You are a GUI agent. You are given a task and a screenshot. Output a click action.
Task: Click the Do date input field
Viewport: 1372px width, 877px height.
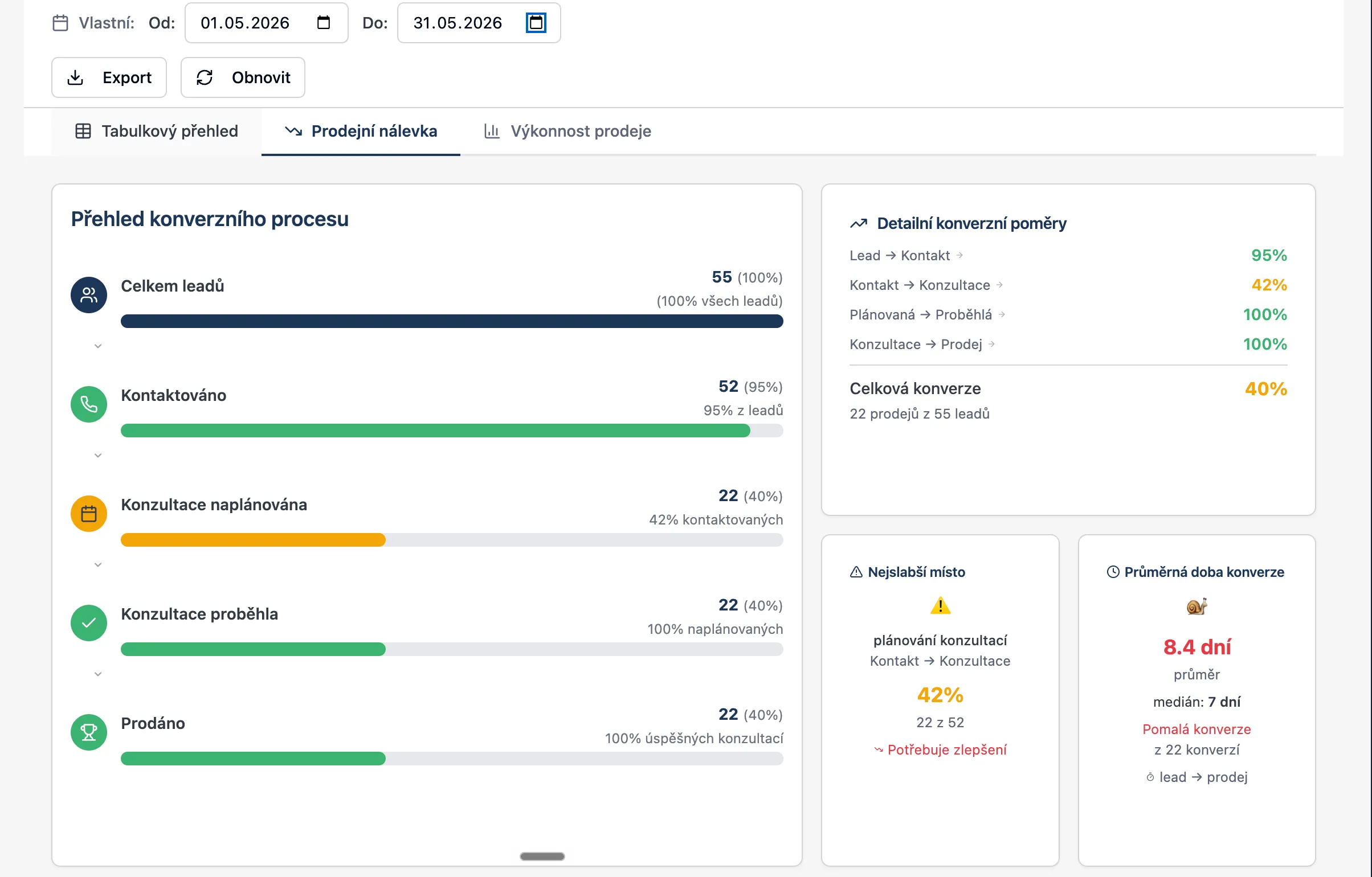click(x=479, y=23)
